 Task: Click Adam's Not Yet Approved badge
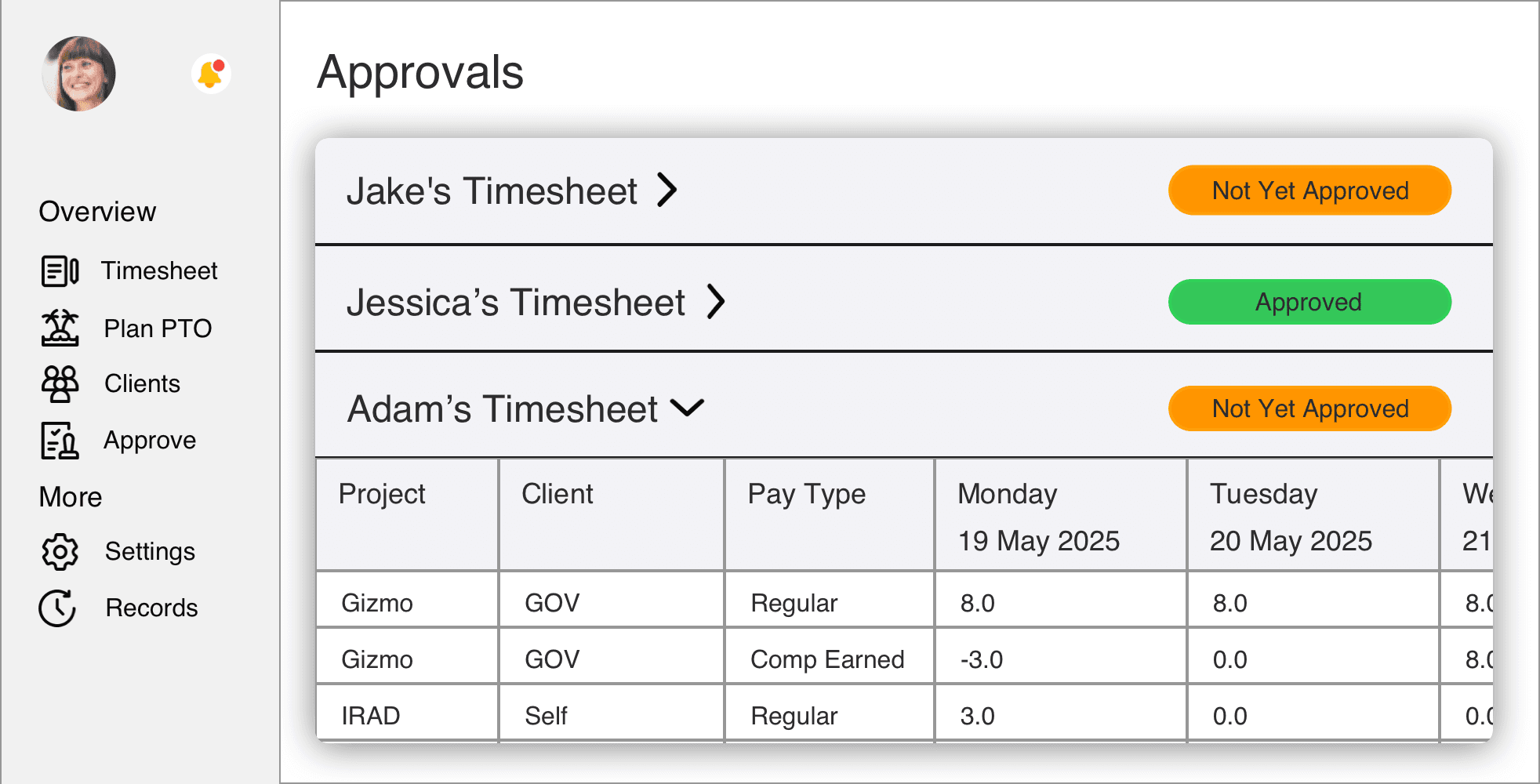[x=1309, y=408]
